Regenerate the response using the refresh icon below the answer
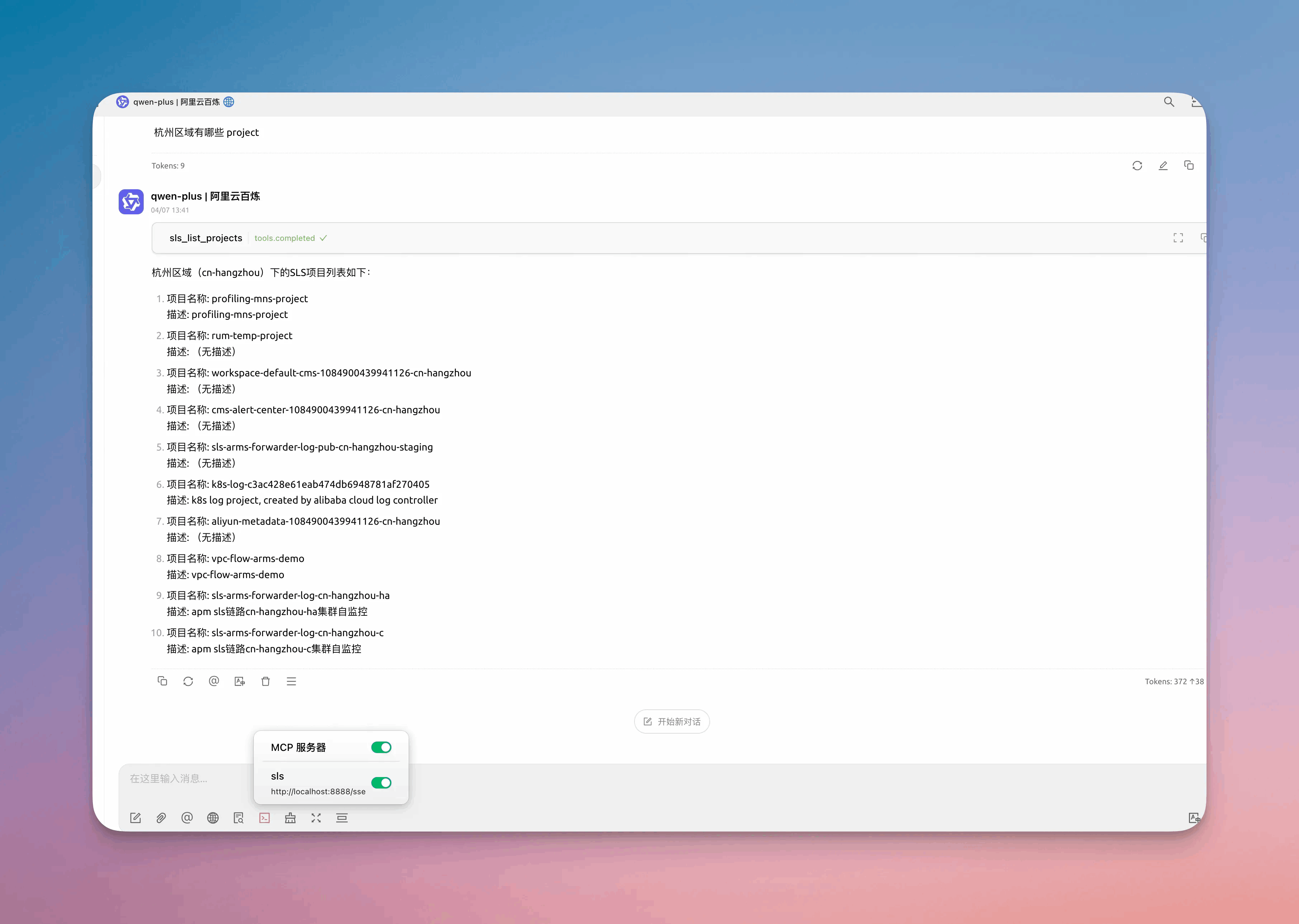This screenshot has width=1299, height=924. (x=188, y=681)
